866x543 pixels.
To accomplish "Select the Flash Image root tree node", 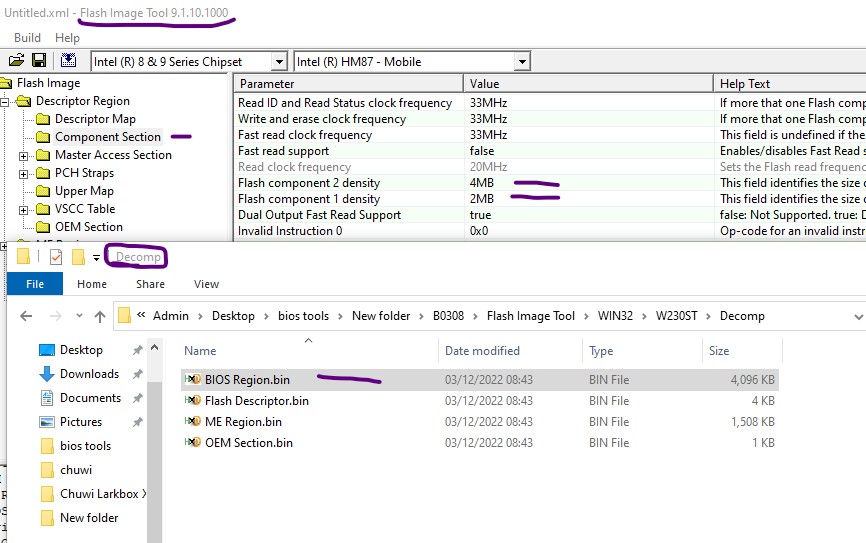I will tap(48, 83).
